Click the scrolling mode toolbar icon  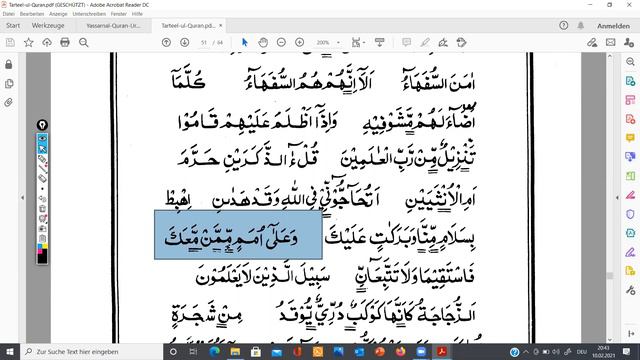(x=380, y=42)
